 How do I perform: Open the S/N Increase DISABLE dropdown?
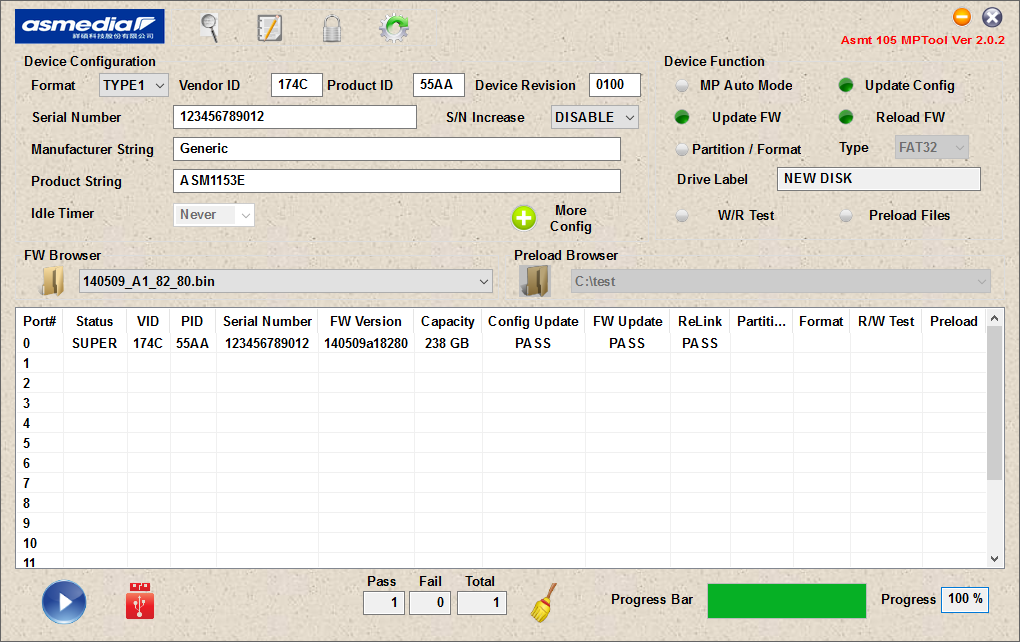tap(595, 117)
